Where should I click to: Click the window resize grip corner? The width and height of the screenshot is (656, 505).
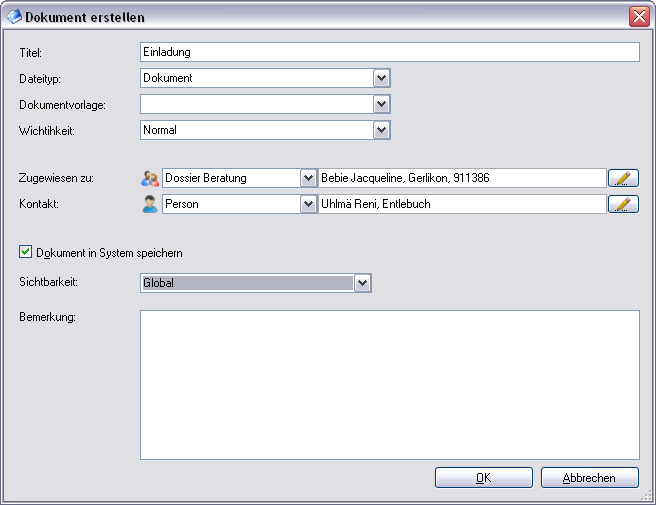coord(647,495)
